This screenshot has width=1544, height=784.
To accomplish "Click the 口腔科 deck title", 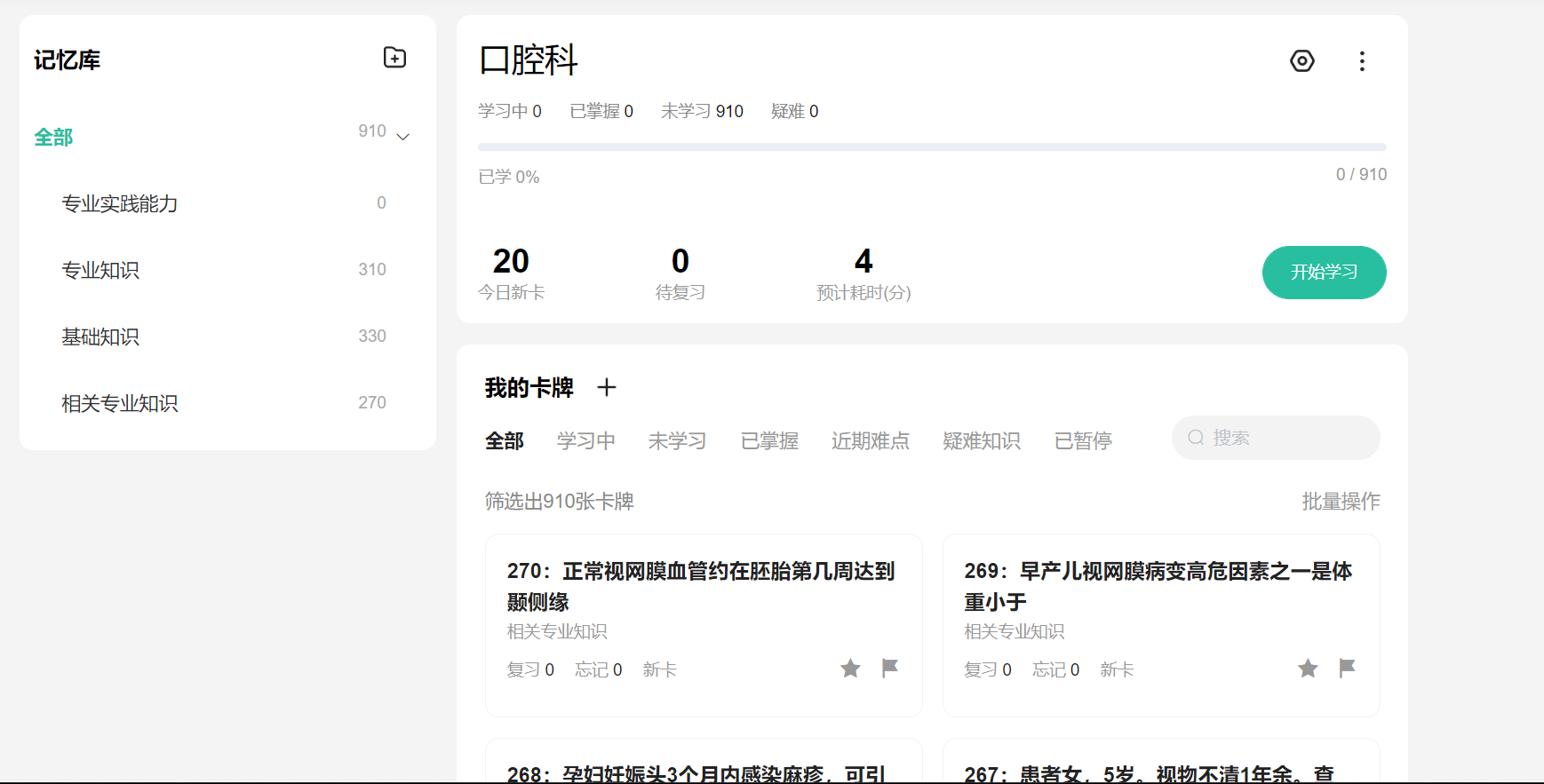I will point(529,60).
